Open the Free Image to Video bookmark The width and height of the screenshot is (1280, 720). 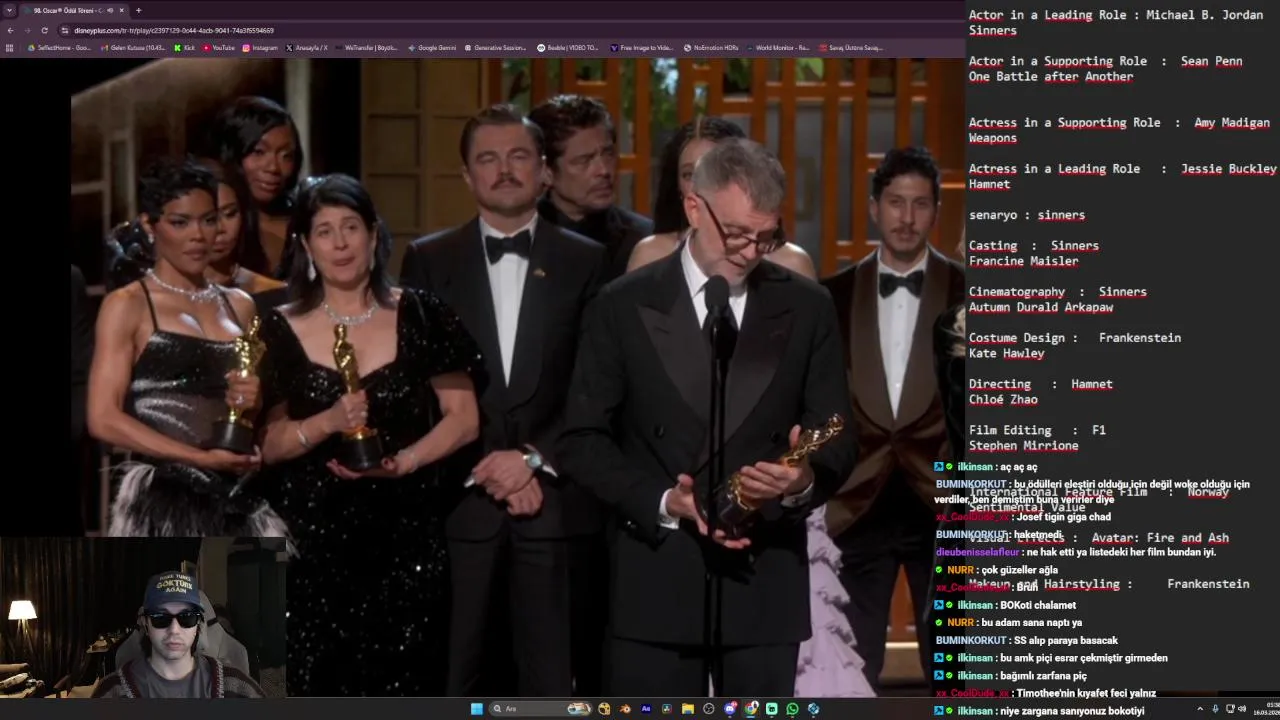641,47
